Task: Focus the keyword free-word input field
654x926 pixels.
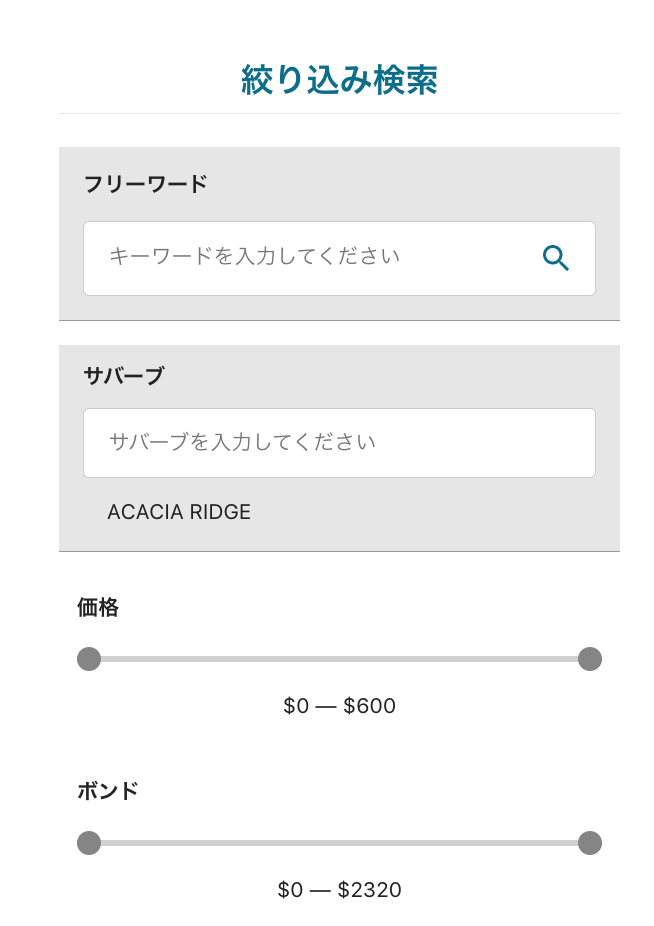Action: [339, 259]
